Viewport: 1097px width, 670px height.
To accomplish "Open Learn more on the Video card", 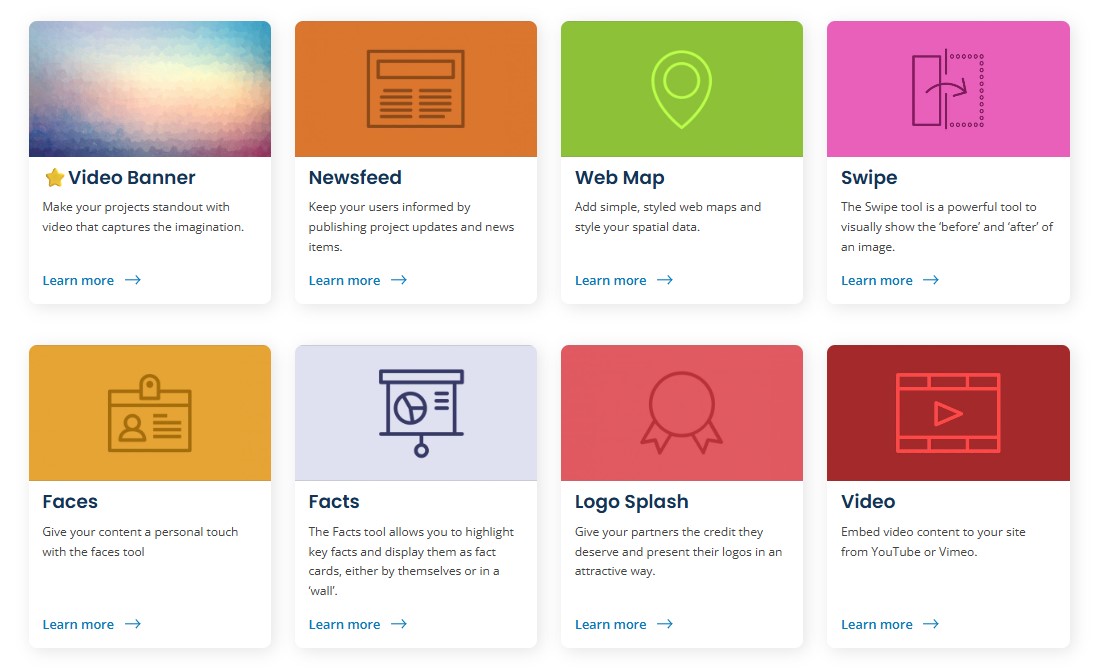I will [876, 624].
